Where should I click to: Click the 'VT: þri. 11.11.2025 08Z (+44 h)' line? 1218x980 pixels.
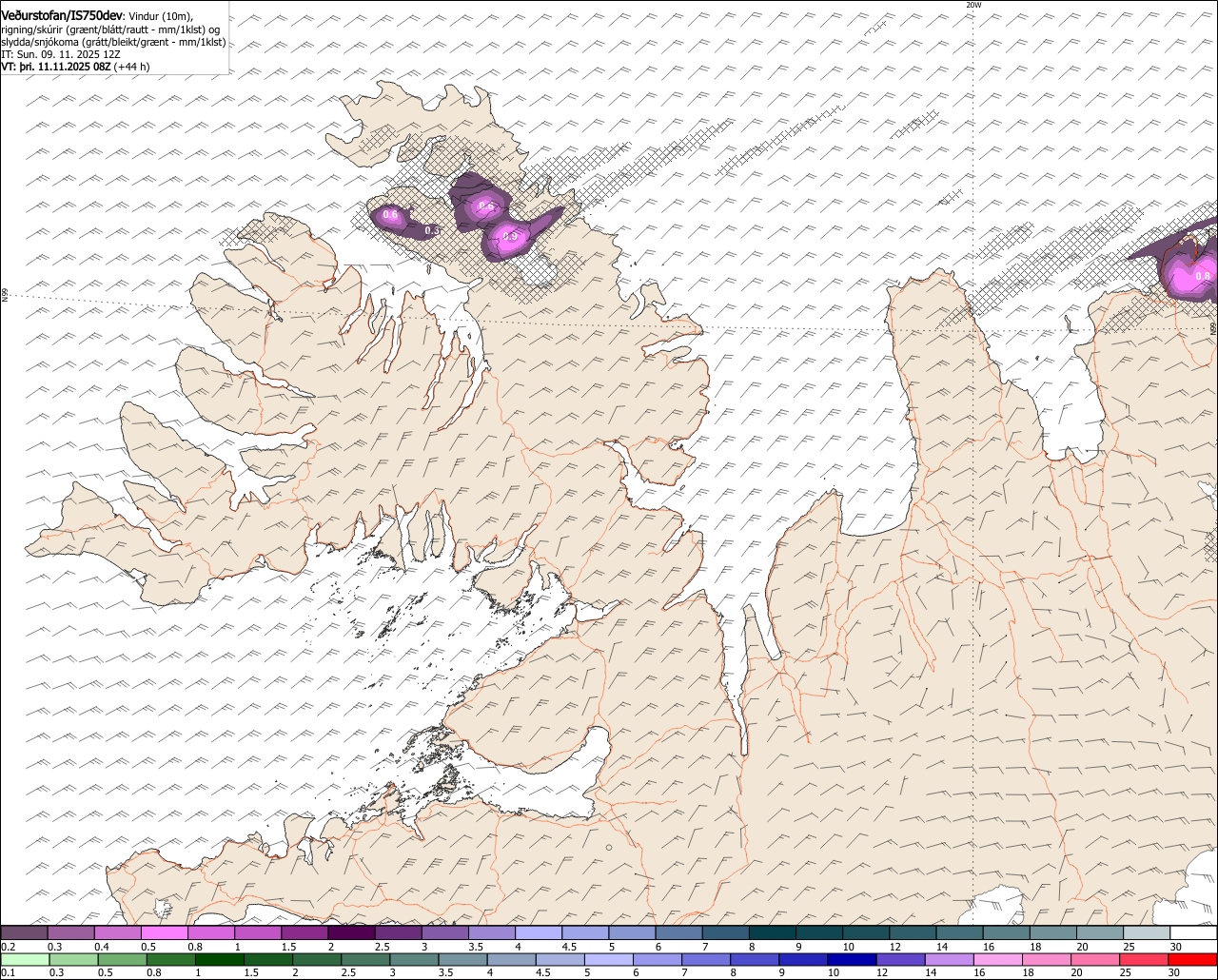coord(75,67)
